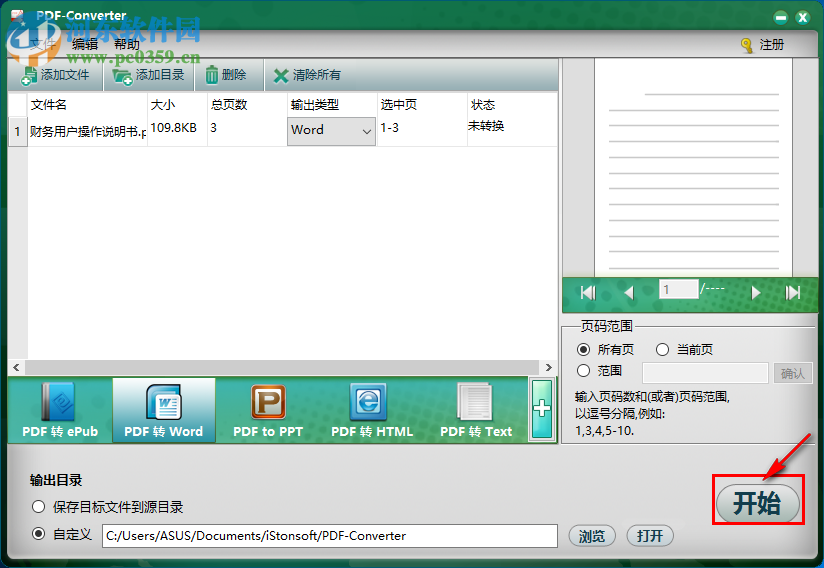The height and width of the screenshot is (568, 824).
Task: Click the 输出类型 column header
Action: (332, 105)
